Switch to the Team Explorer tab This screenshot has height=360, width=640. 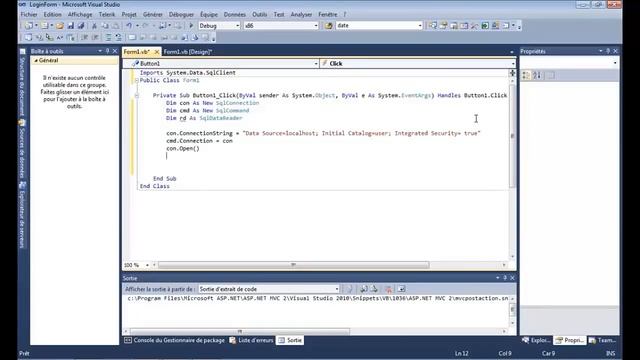(602, 340)
